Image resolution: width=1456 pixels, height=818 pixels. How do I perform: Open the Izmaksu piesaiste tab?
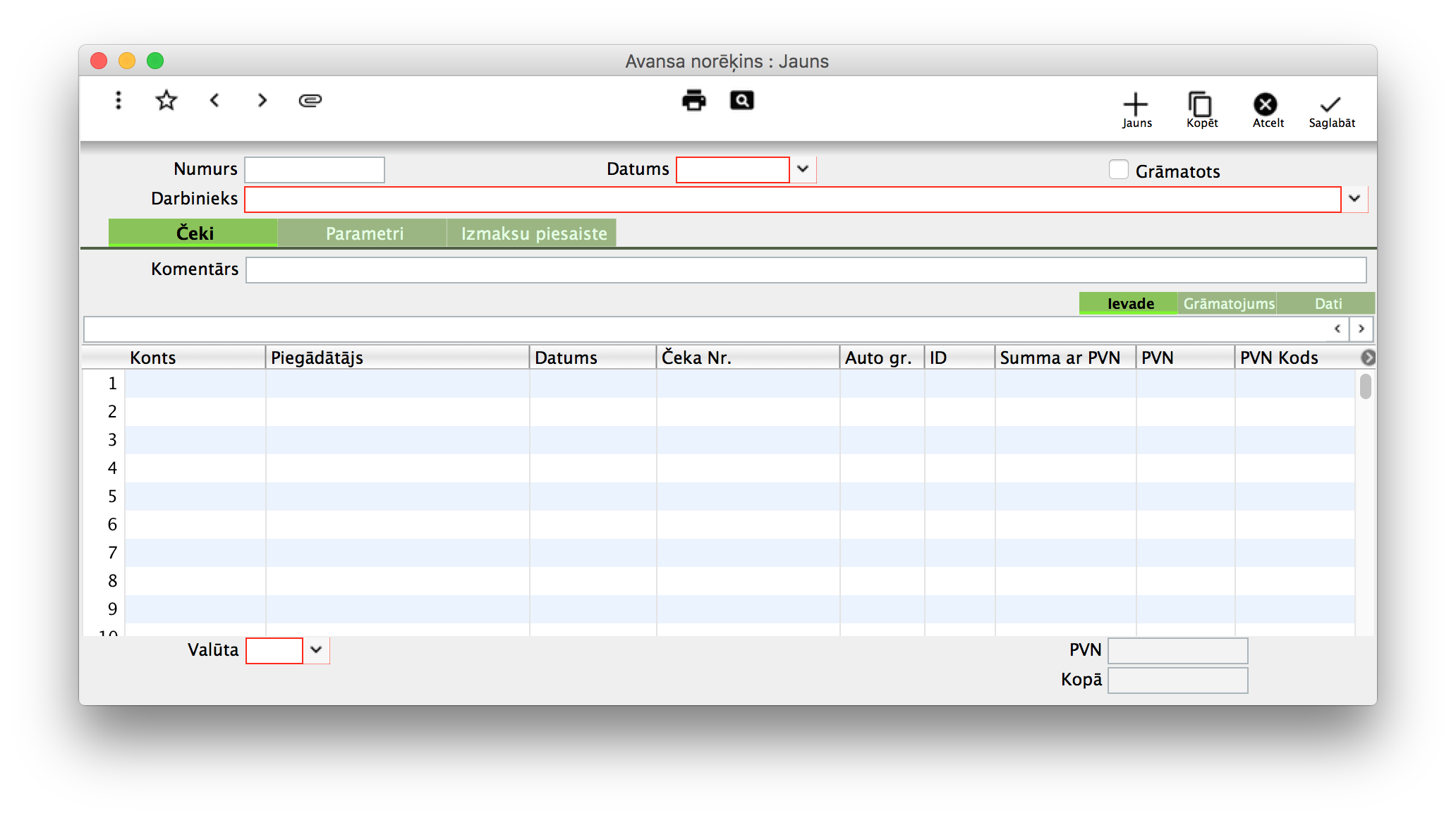point(533,233)
